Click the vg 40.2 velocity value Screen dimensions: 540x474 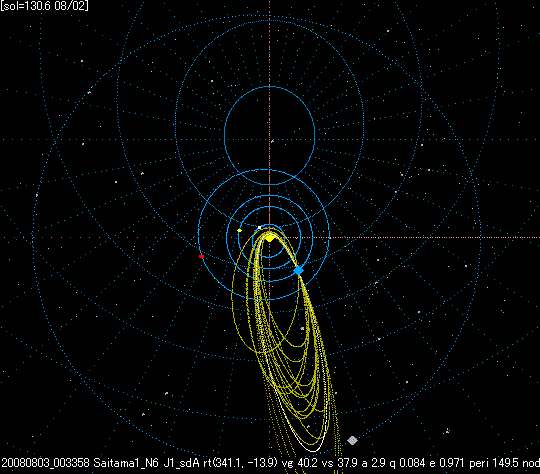tap(299, 463)
